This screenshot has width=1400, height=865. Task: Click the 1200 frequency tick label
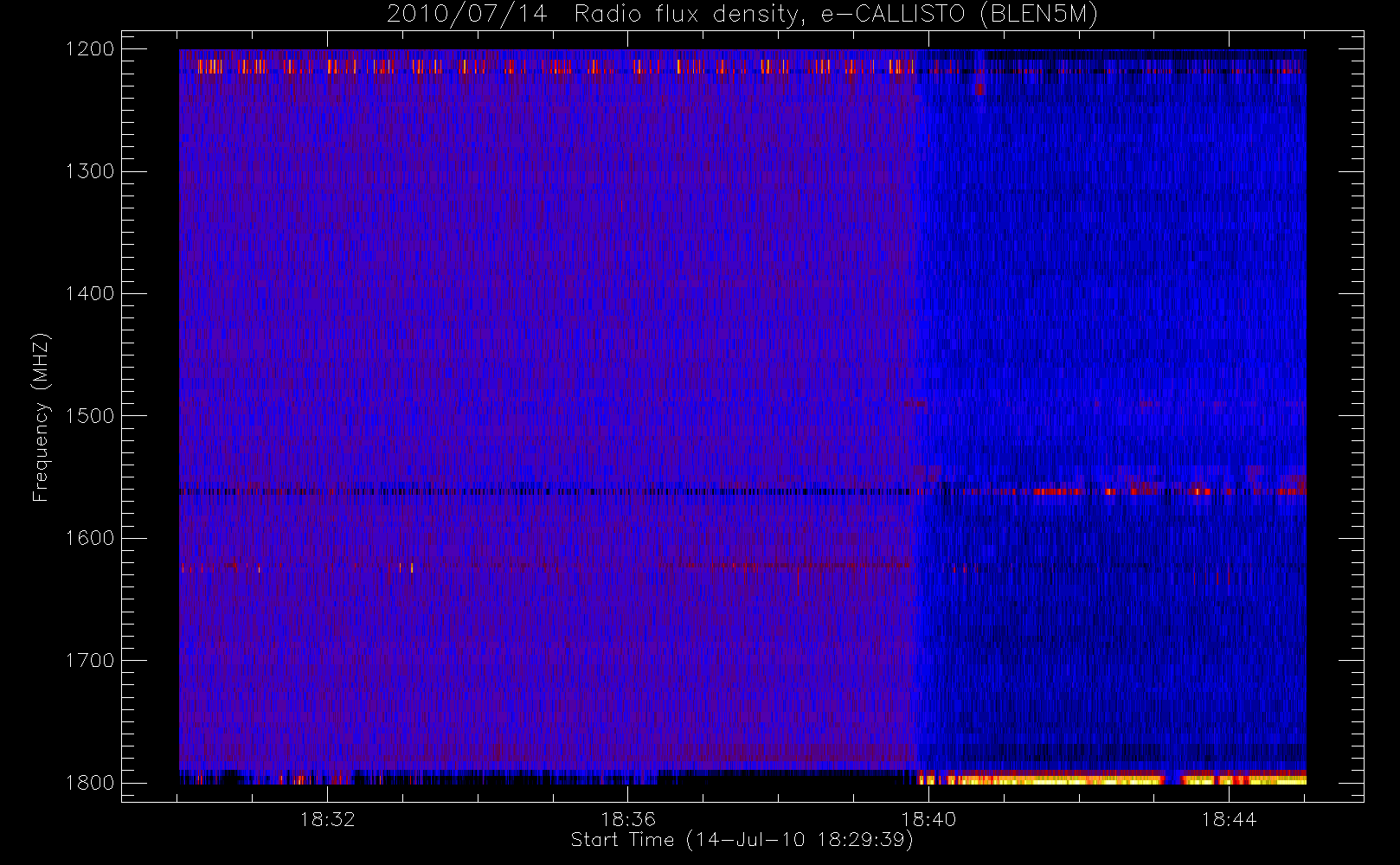tap(90, 49)
